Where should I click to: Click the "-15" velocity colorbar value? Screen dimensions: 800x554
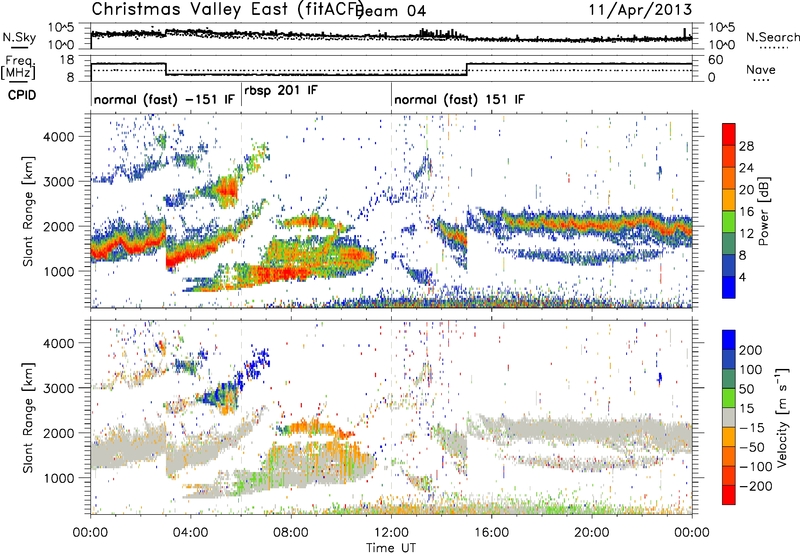[752, 428]
